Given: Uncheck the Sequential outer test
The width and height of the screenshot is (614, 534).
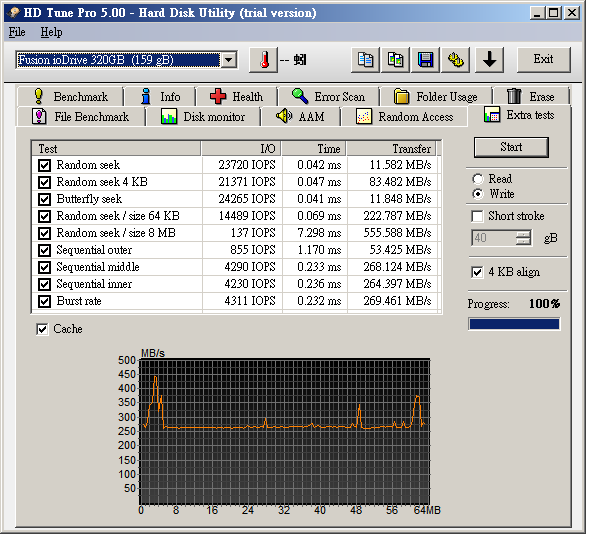Looking at the screenshot, I should [x=44, y=250].
